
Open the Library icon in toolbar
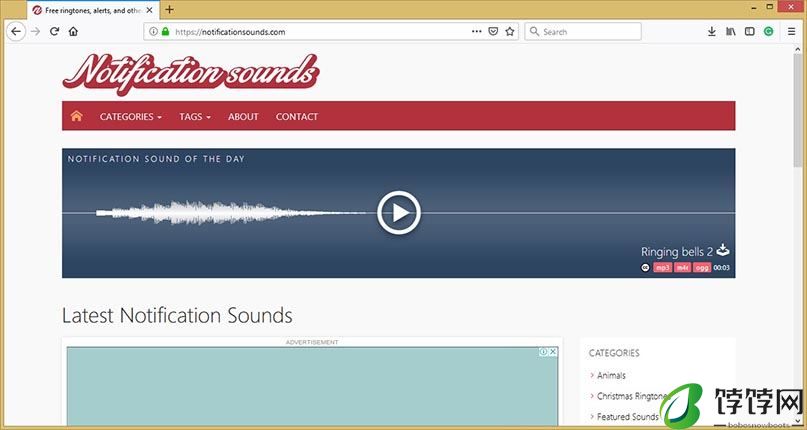click(x=731, y=31)
